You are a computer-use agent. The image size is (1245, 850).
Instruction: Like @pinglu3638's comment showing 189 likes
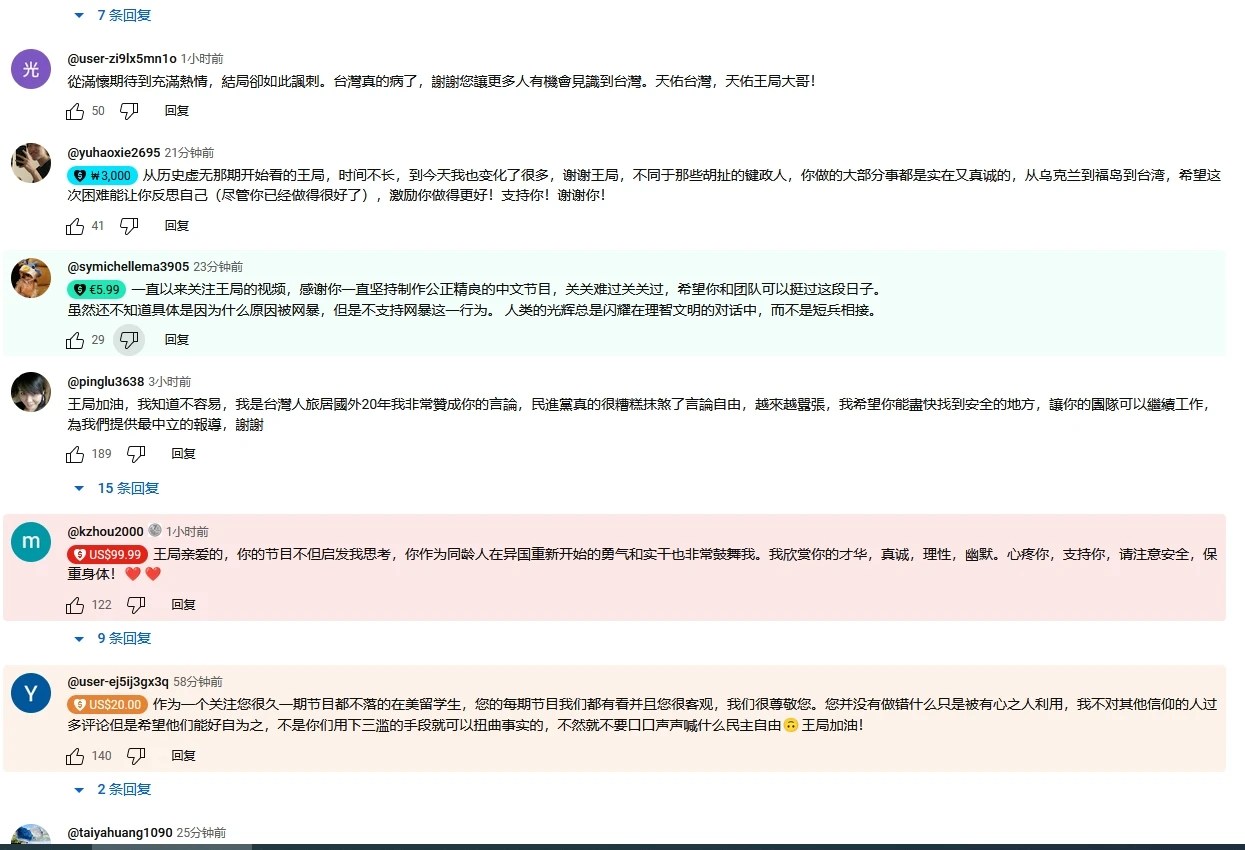pyautogui.click(x=75, y=454)
